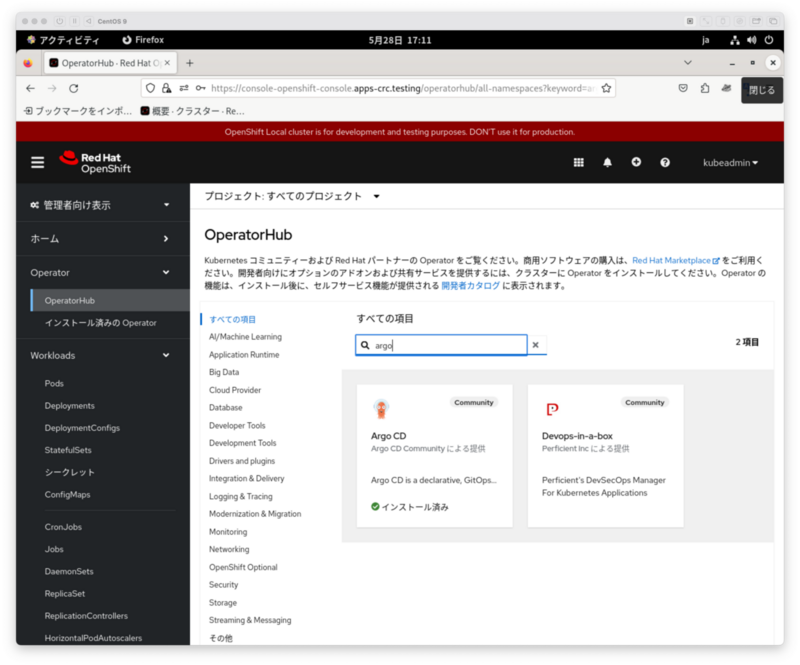This screenshot has width=800, height=665.
Task: Switch perspective via 管理者向け表示 dropdown
Action: [x=100, y=205]
